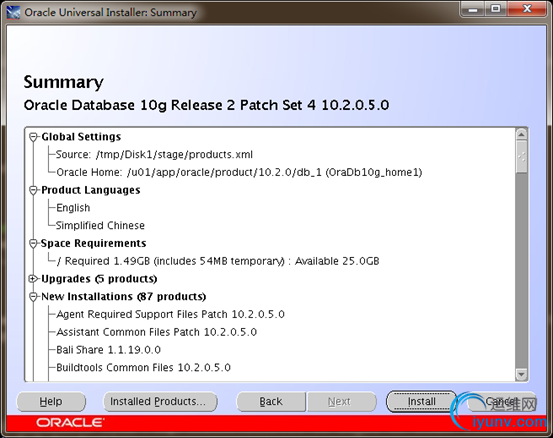Maximize the installer window

tap(496, 9)
